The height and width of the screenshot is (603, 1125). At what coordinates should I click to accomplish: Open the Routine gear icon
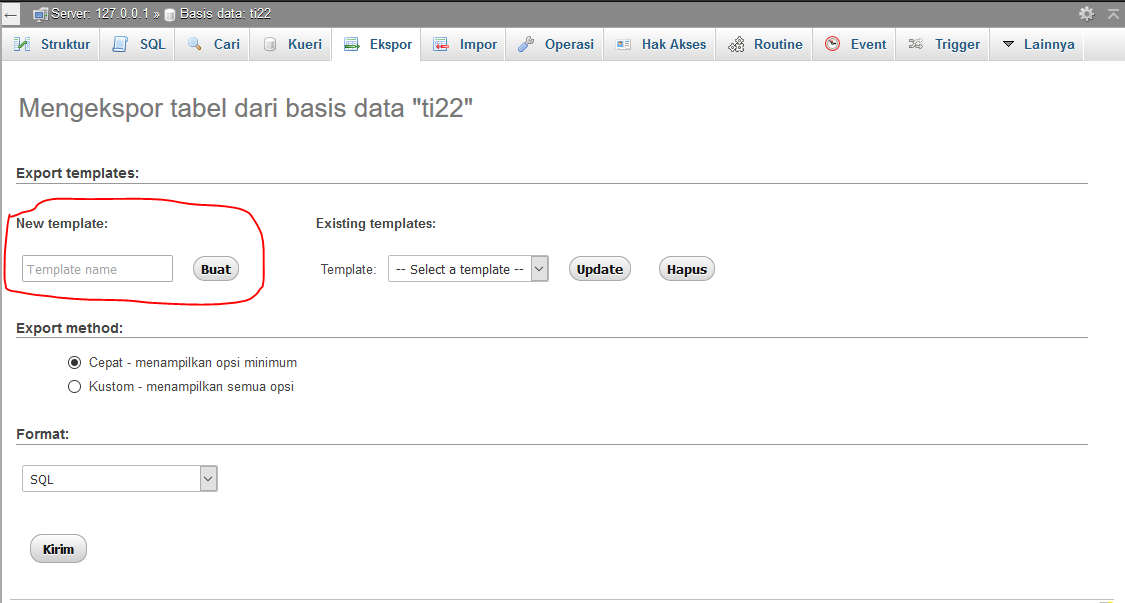click(737, 44)
